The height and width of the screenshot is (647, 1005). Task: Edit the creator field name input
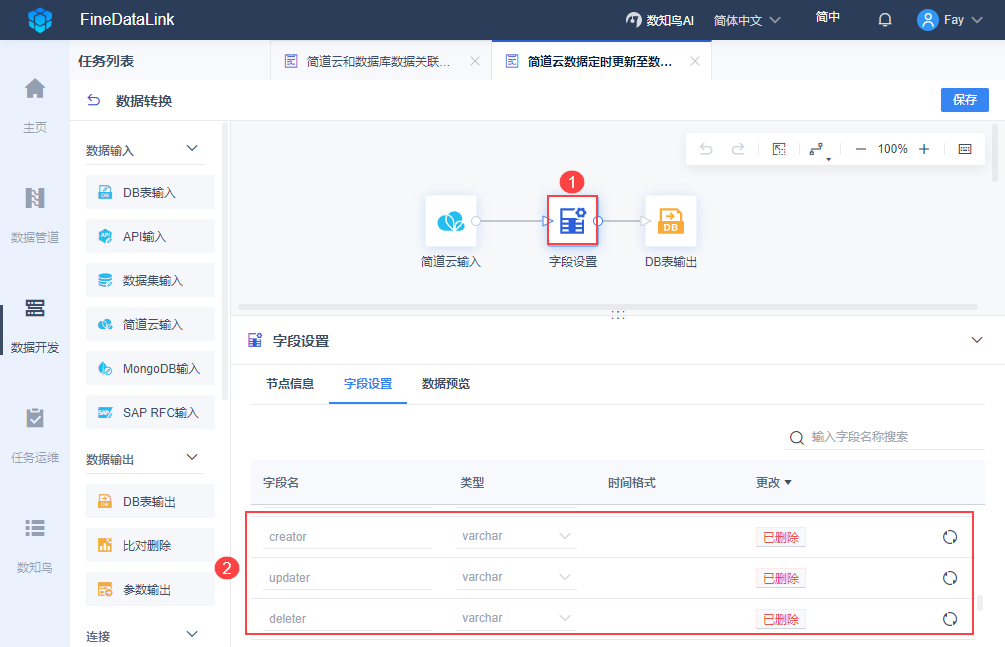(x=347, y=537)
